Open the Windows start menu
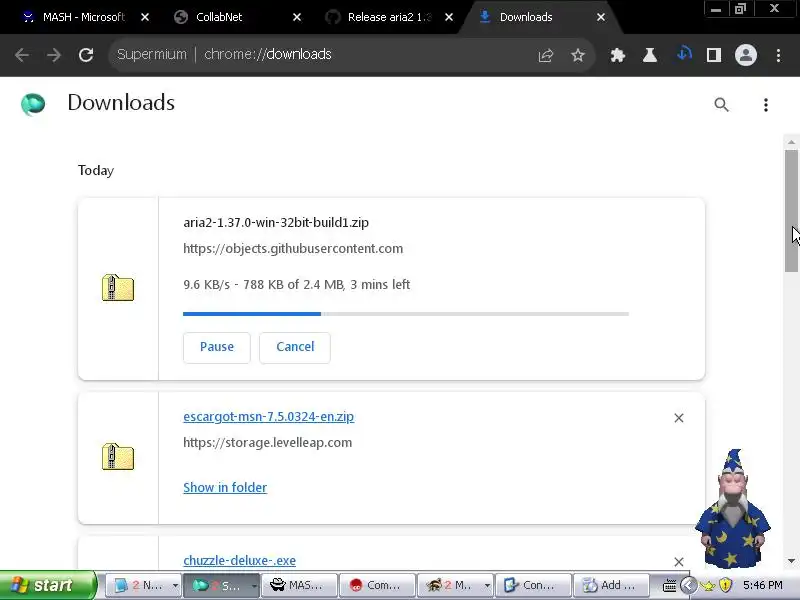The width and height of the screenshot is (800, 600). tap(47, 585)
